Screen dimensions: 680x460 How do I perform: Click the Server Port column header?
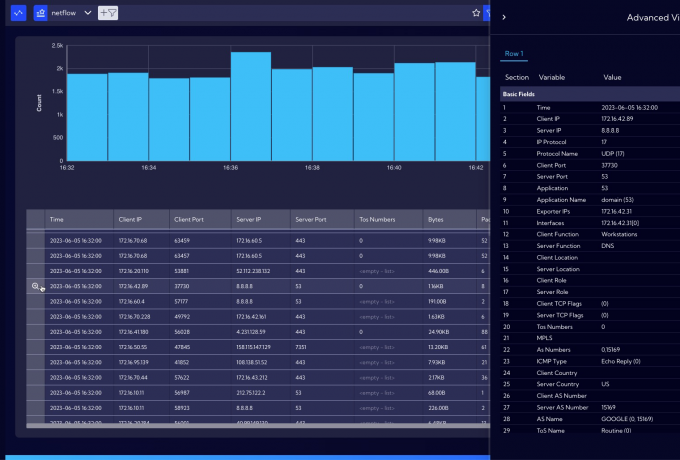(310, 218)
